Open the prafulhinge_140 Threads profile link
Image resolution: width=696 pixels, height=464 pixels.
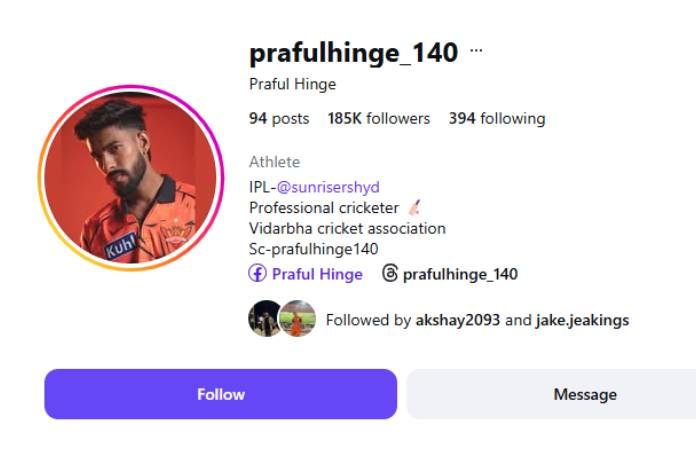click(x=460, y=274)
